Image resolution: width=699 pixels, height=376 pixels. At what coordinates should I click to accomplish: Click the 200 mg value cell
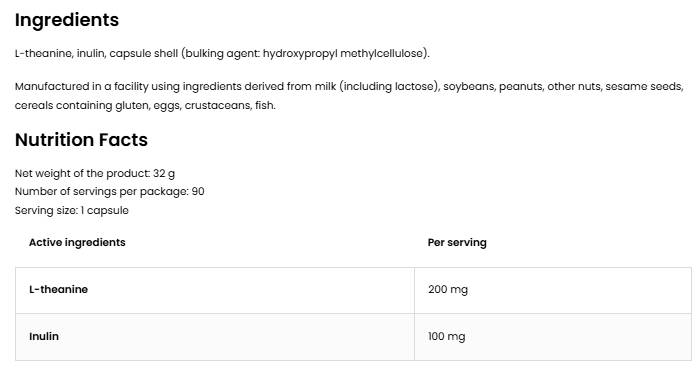pos(553,290)
